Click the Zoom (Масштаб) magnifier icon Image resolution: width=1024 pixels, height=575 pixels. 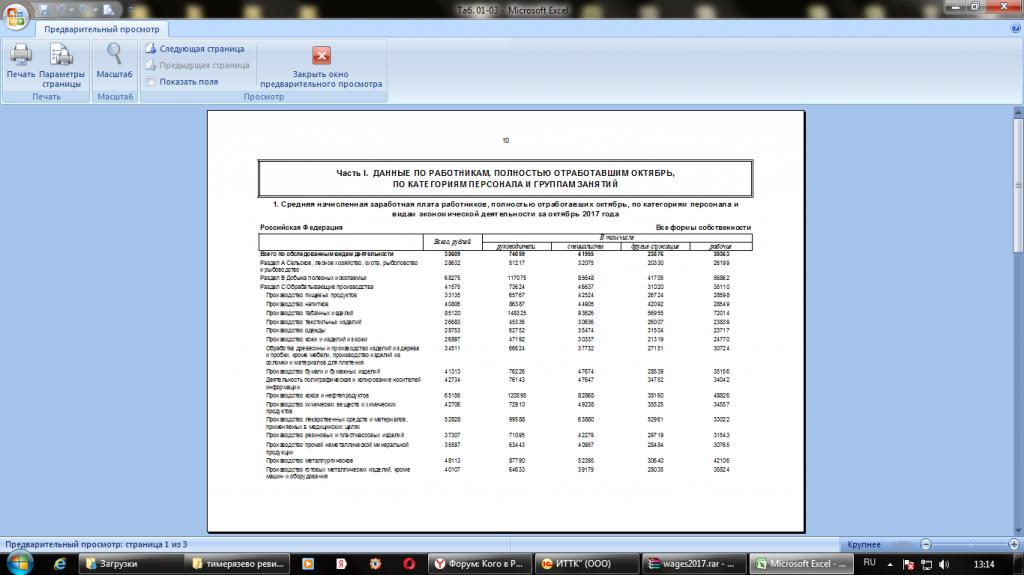pos(115,56)
